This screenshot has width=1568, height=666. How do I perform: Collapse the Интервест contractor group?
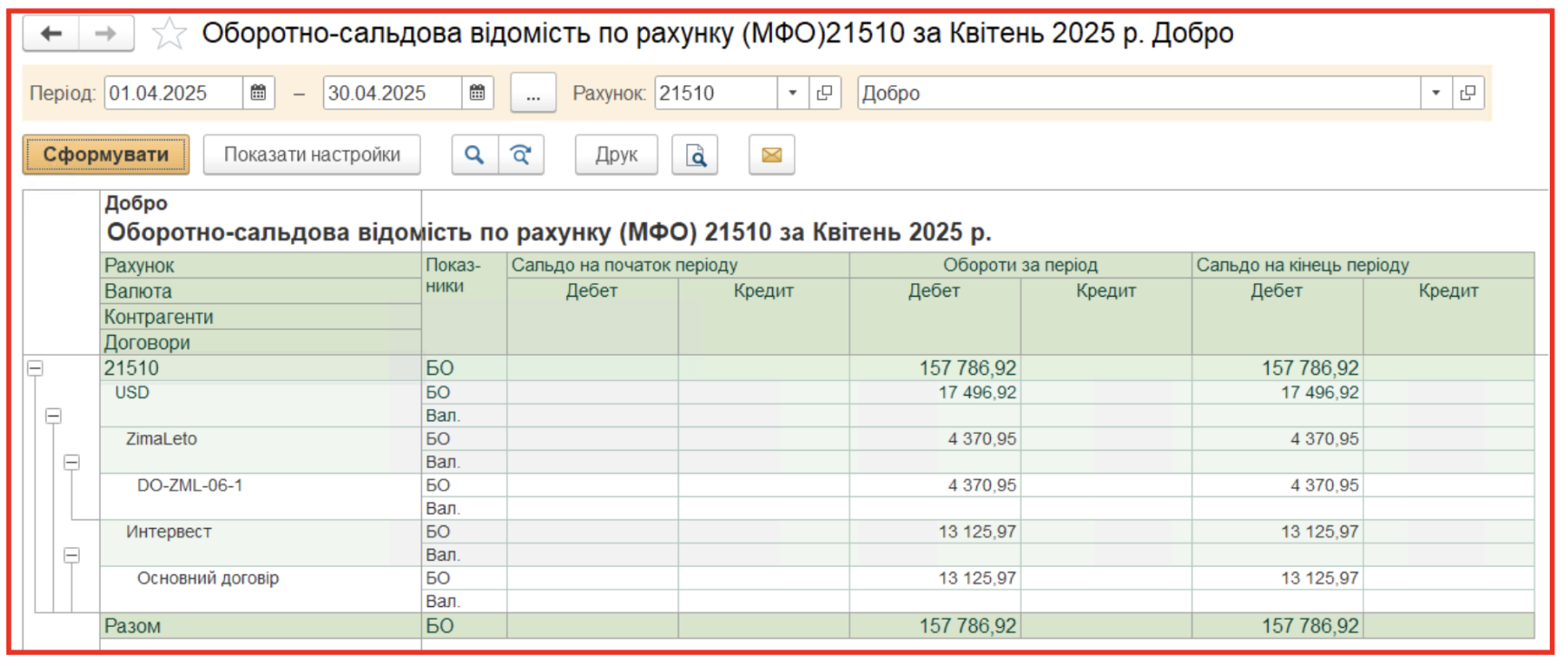point(72,555)
